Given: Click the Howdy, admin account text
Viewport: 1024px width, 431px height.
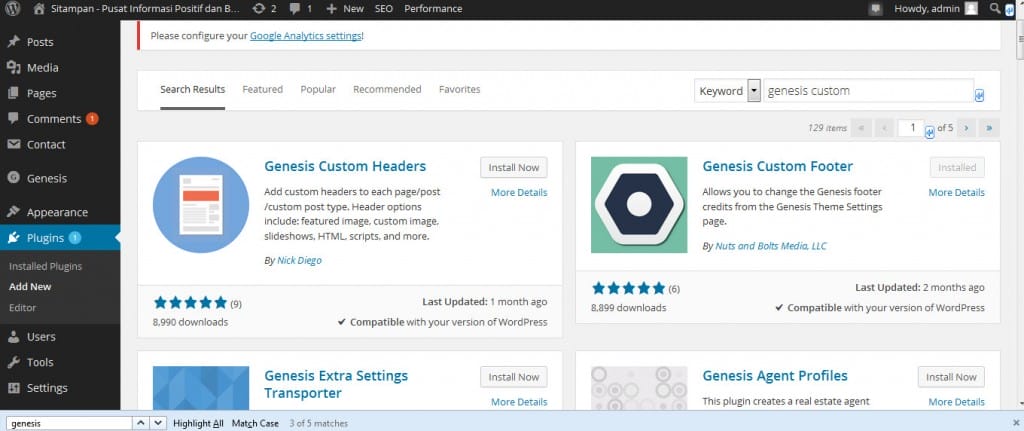Looking at the screenshot, I should click(x=927, y=8).
